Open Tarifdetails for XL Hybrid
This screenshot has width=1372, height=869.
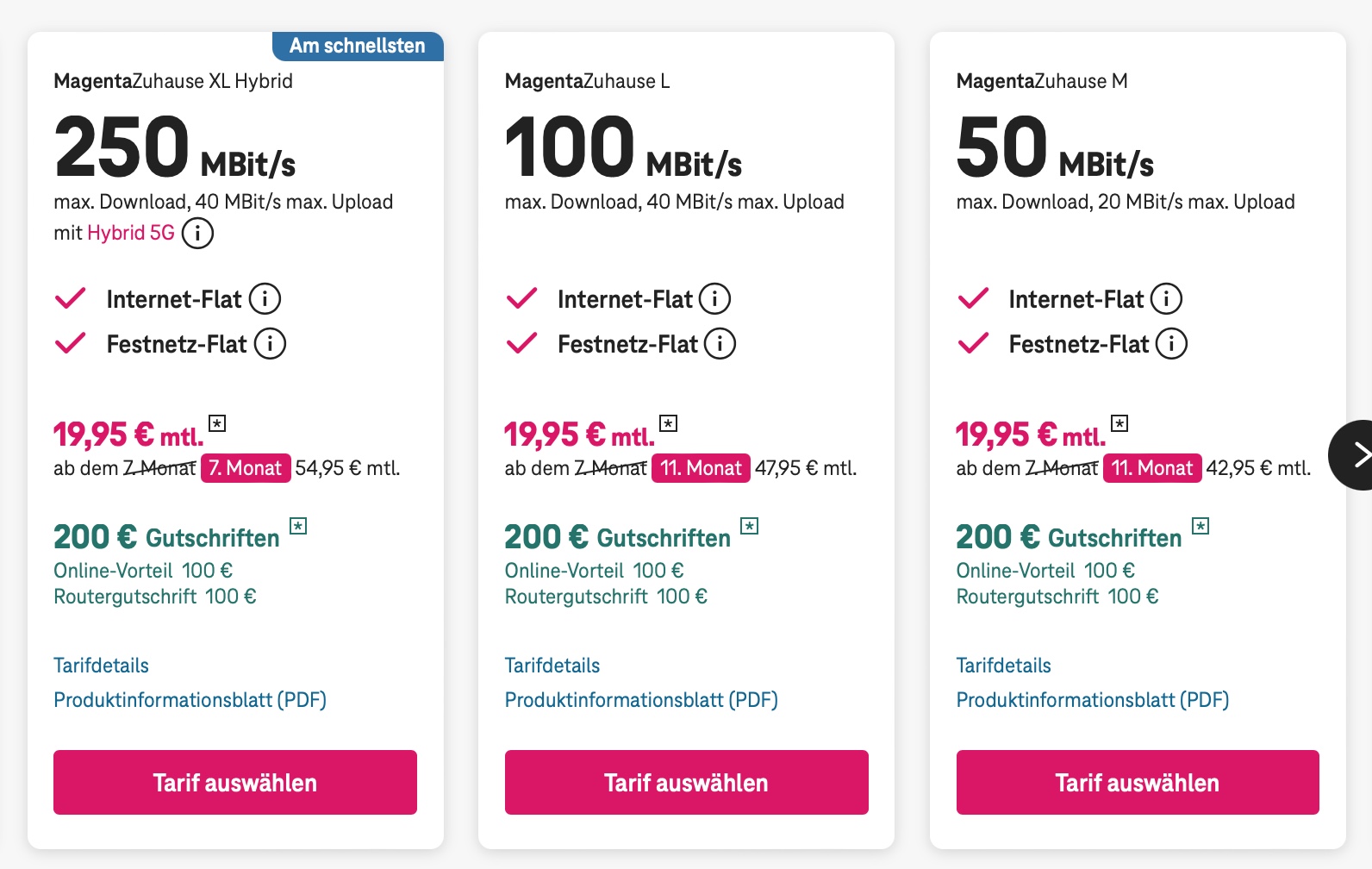pos(101,666)
